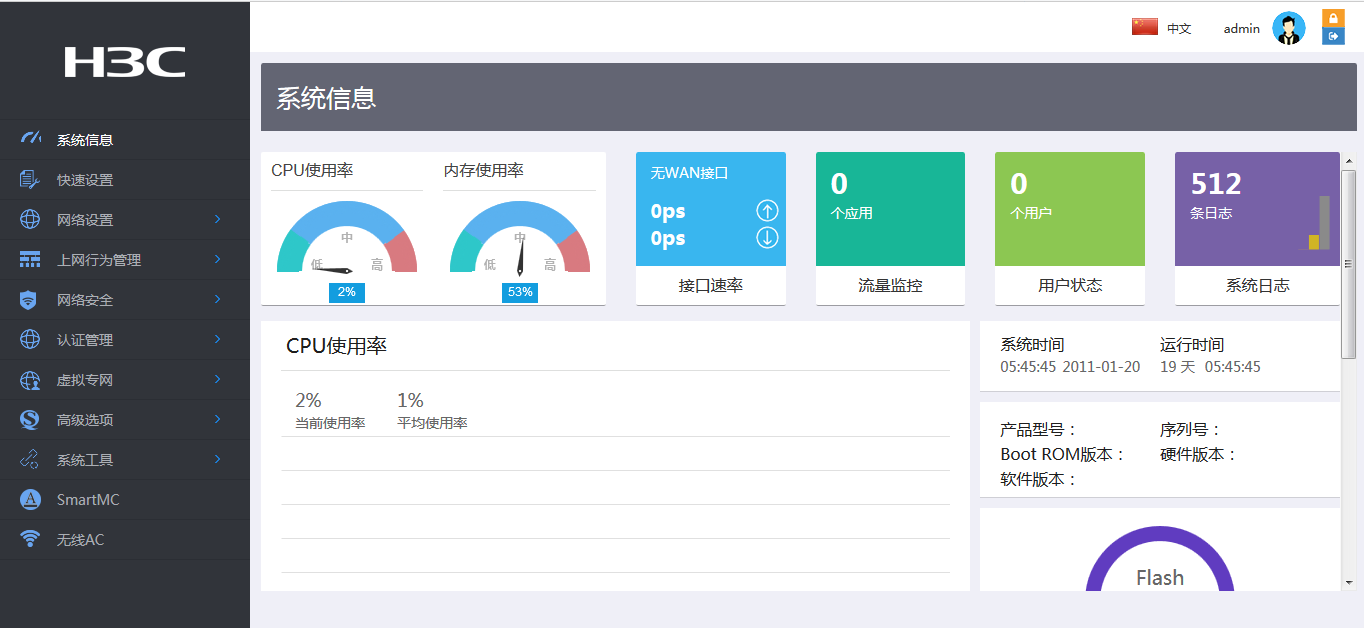Click the CPU usage gauge dial
The height and width of the screenshot is (628, 1364).
tap(347, 238)
